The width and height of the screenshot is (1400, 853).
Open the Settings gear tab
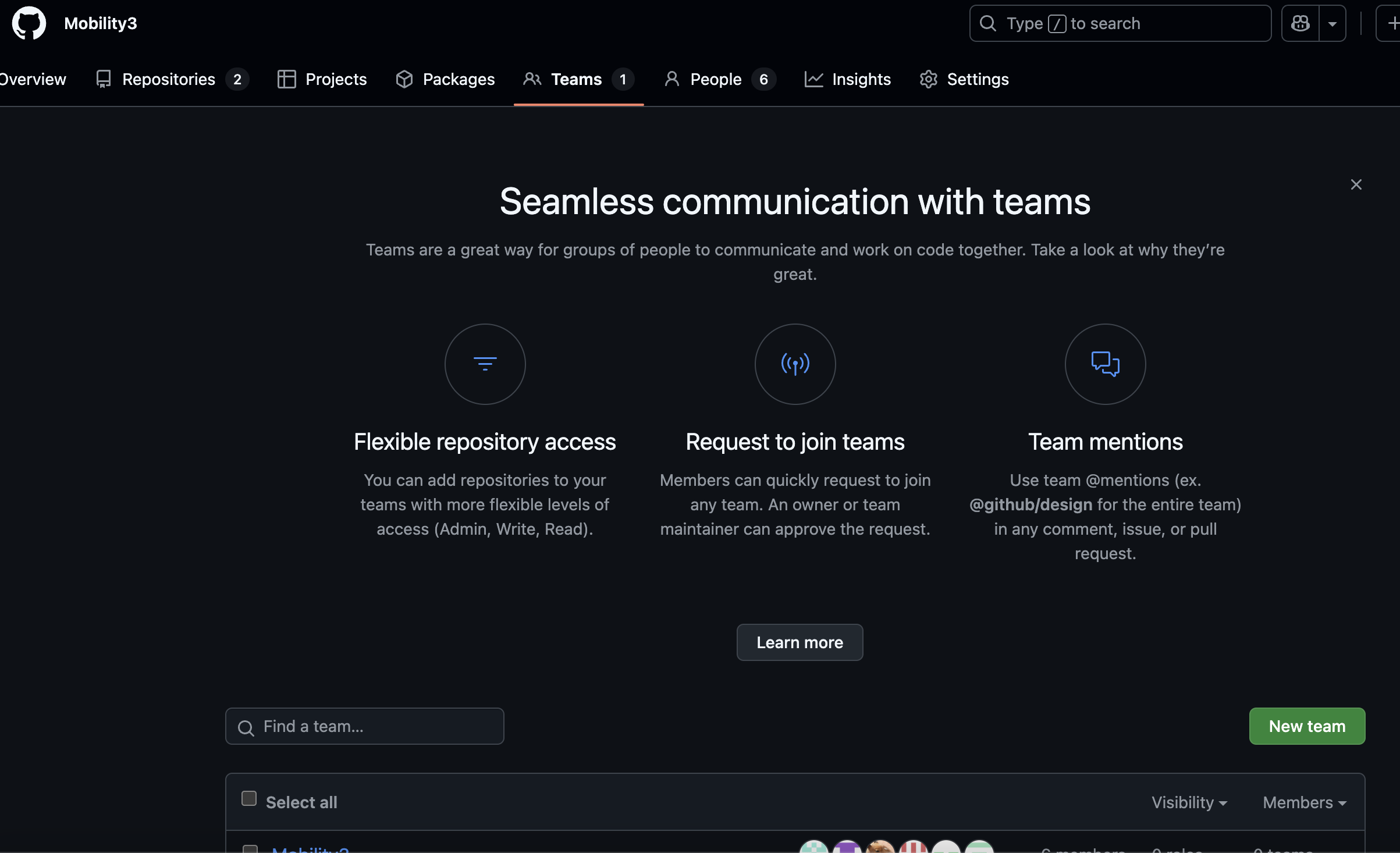(x=964, y=79)
